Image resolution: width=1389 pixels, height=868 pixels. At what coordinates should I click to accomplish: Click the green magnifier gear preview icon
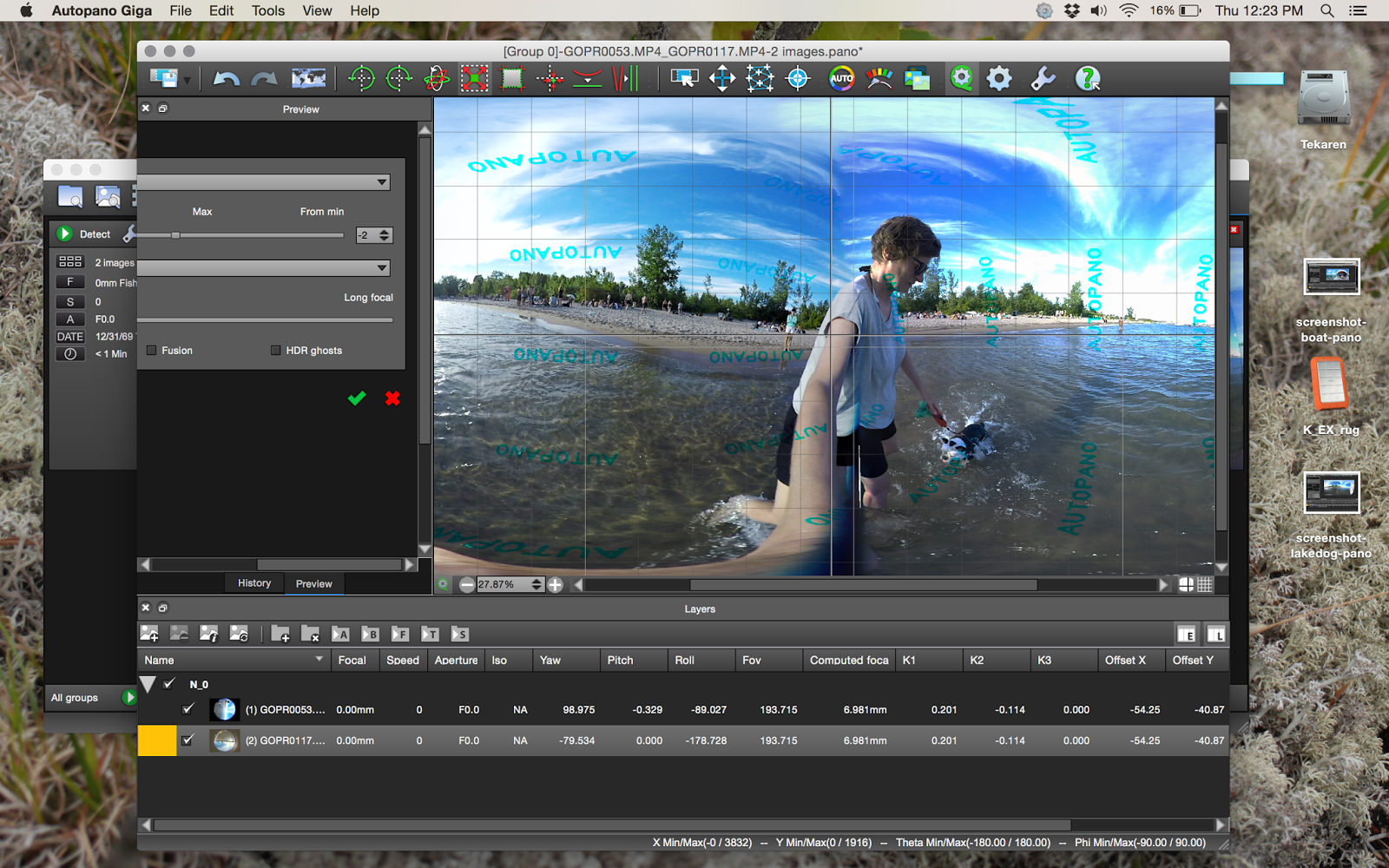(961, 79)
